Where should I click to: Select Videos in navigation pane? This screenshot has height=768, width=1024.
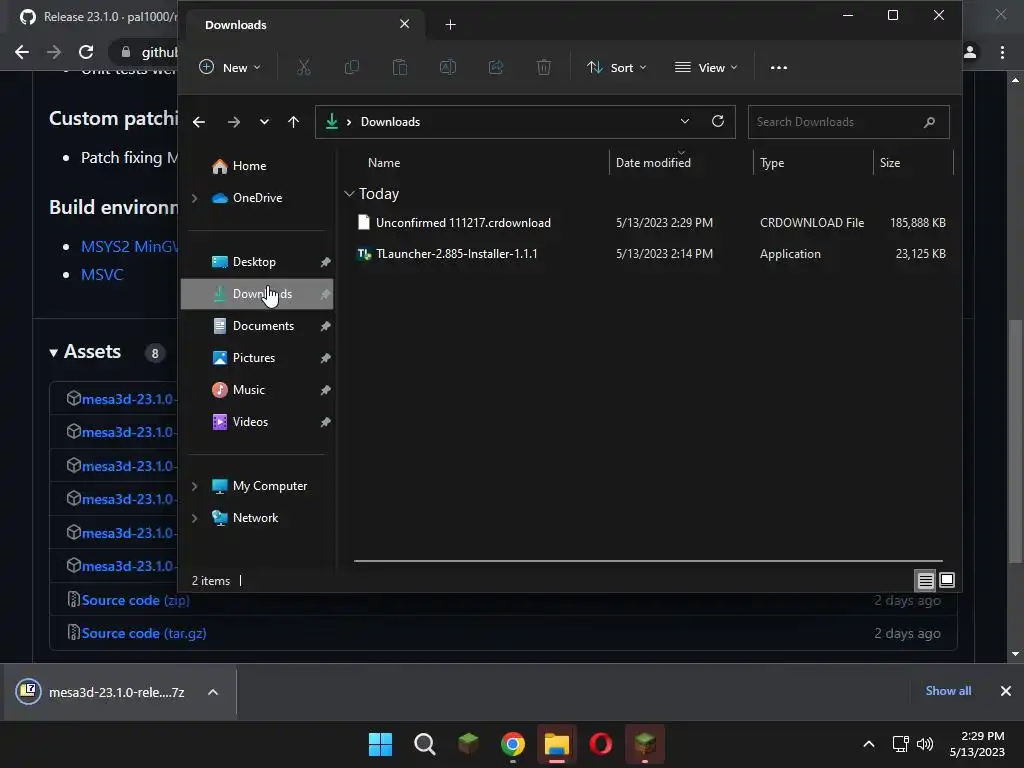point(257,422)
